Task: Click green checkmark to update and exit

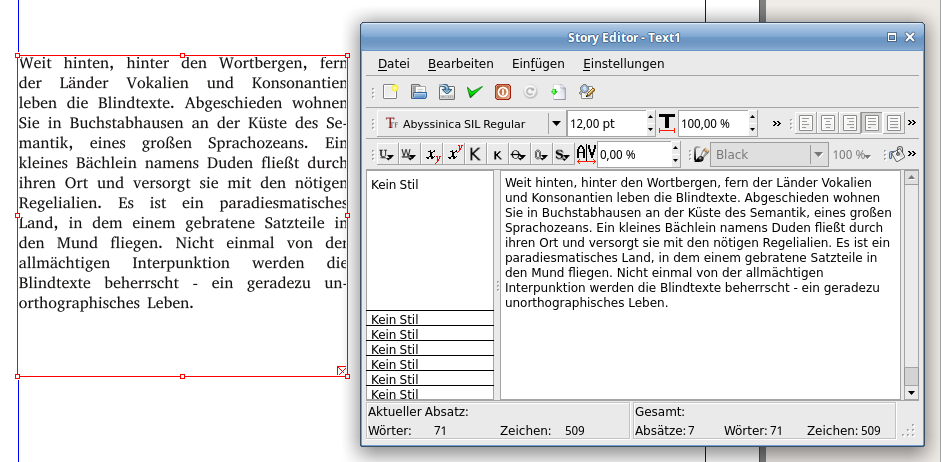Action: pyautogui.click(x=475, y=92)
